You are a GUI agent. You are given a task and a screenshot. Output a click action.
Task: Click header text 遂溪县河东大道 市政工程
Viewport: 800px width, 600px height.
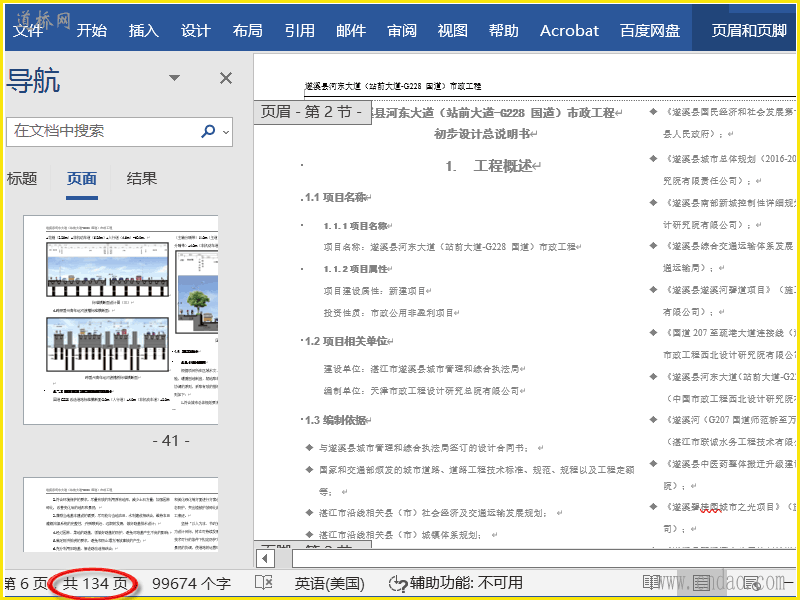pyautogui.click(x=393, y=86)
